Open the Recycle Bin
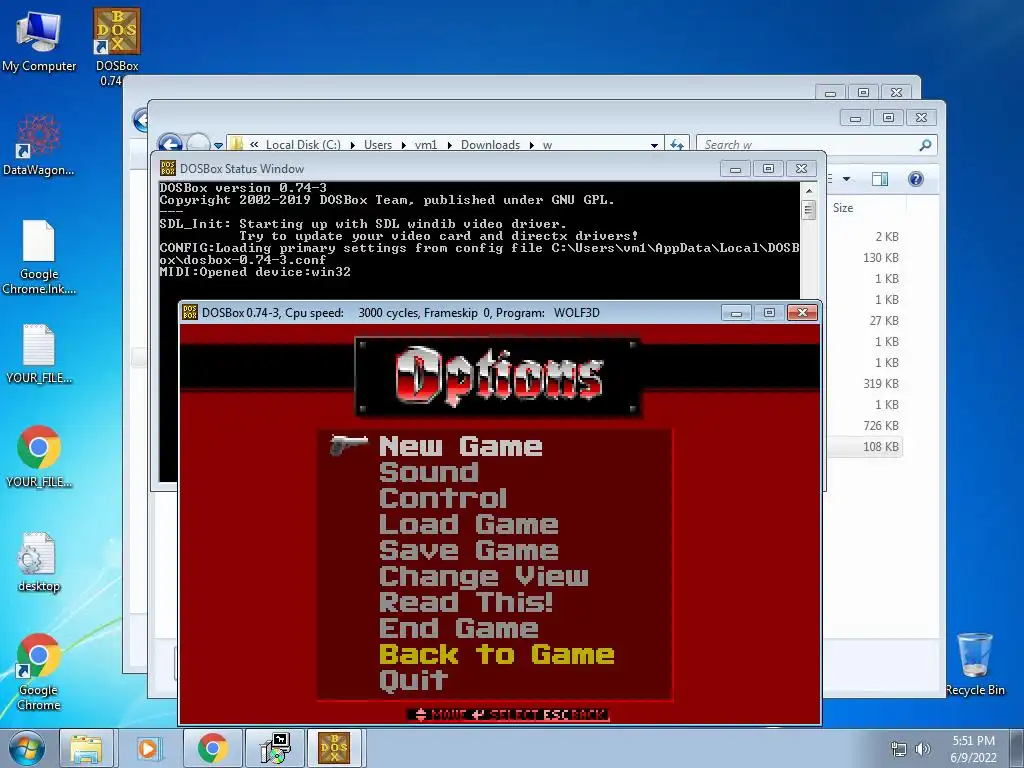Screen dimensions: 1024x768 (x=975, y=664)
